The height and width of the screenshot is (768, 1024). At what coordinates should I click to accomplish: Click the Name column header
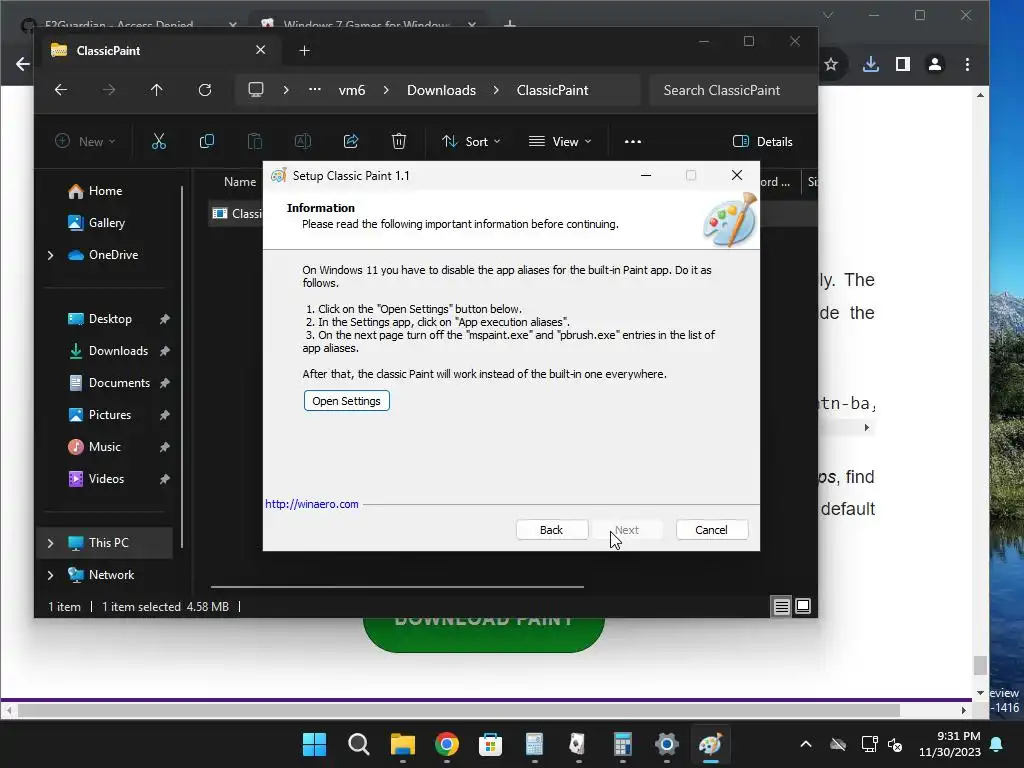click(x=240, y=182)
